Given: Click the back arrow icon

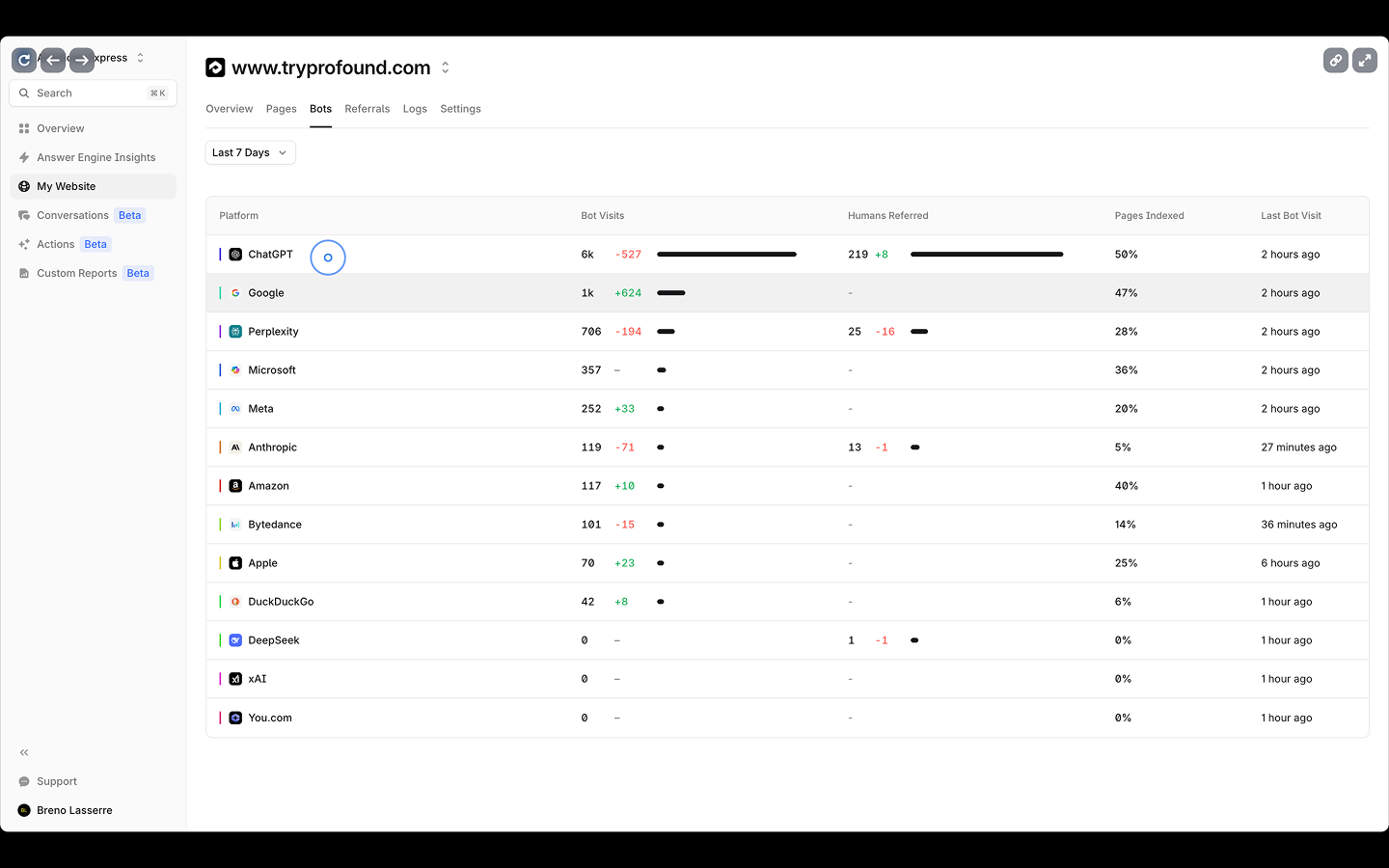Looking at the screenshot, I should [53, 60].
